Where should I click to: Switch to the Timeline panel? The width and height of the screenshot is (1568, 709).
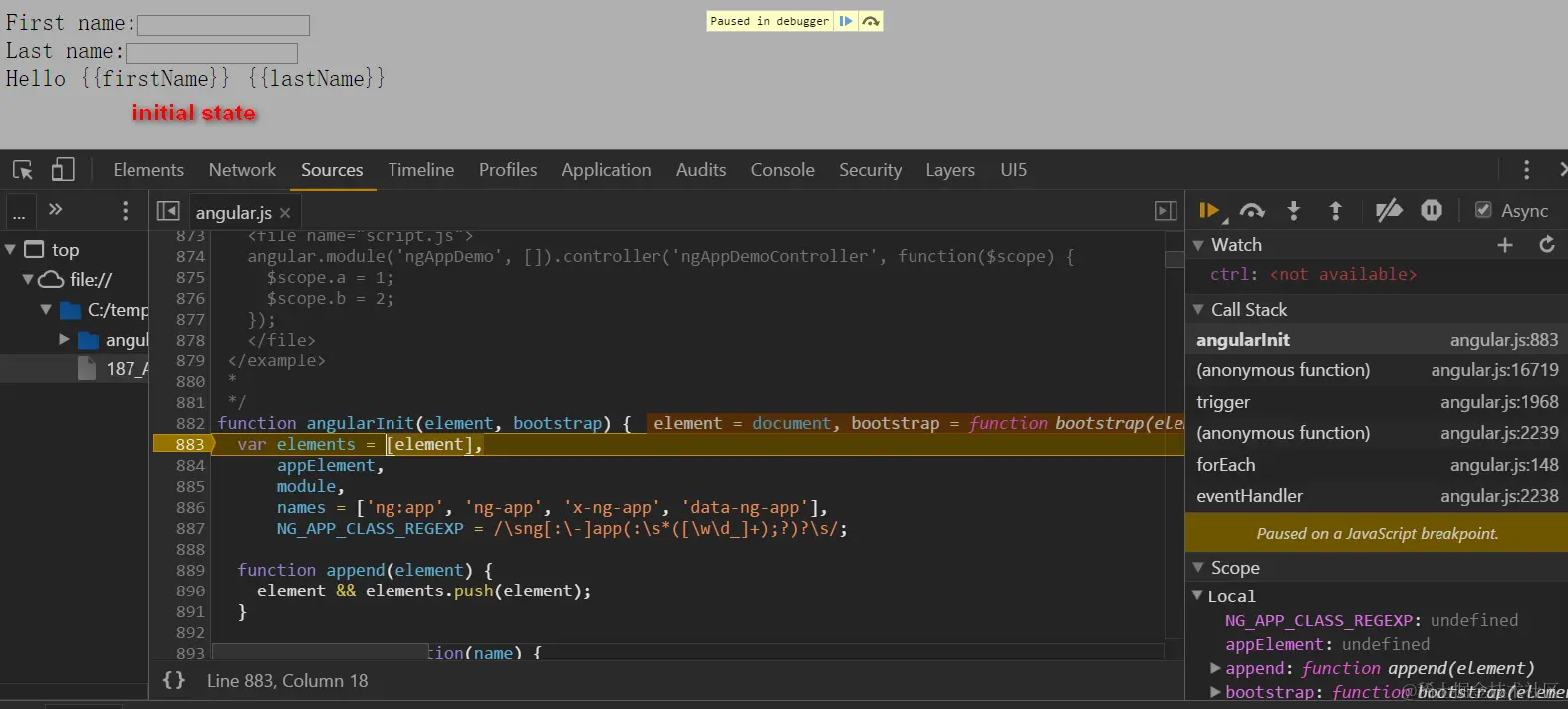(x=421, y=170)
